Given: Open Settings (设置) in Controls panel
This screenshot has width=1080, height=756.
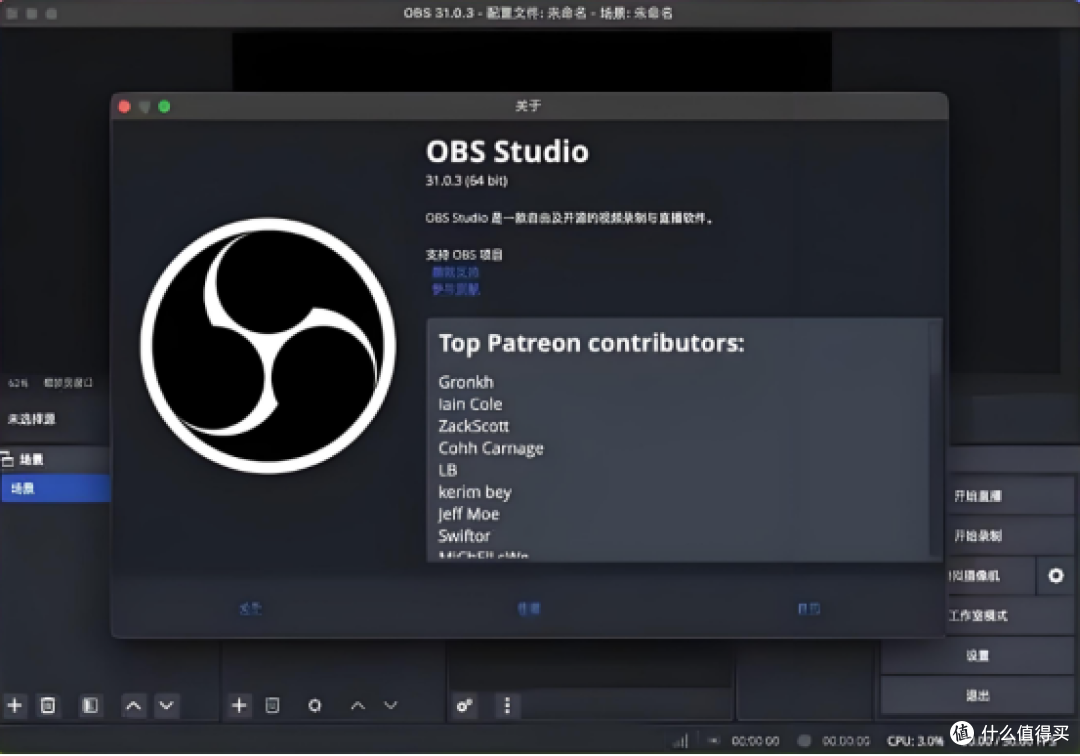Looking at the screenshot, I should pyautogui.click(x=977, y=655).
